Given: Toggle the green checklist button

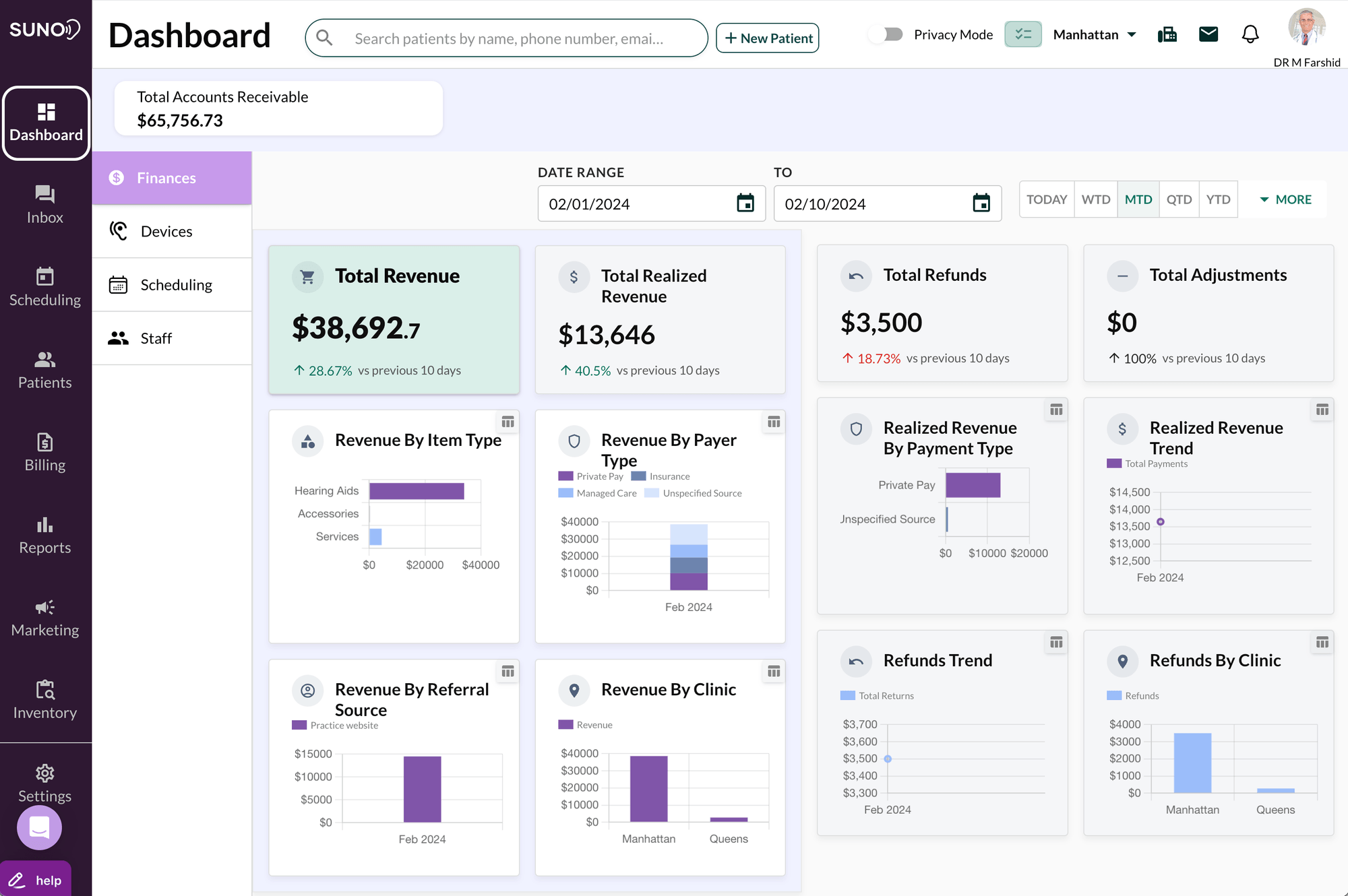Looking at the screenshot, I should [x=1022, y=34].
